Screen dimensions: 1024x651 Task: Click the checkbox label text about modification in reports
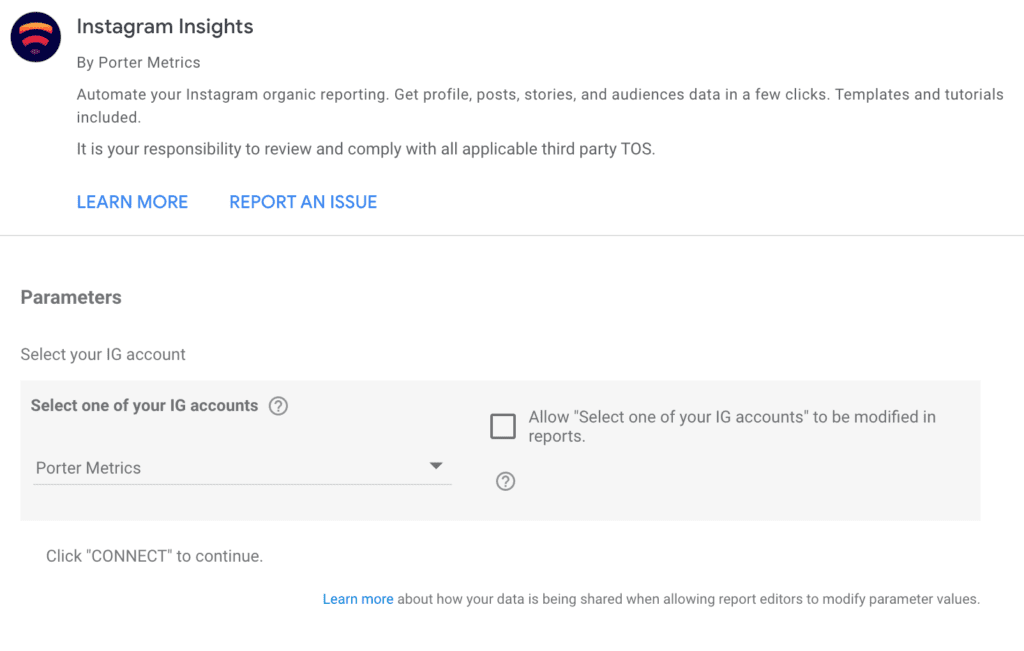730,426
